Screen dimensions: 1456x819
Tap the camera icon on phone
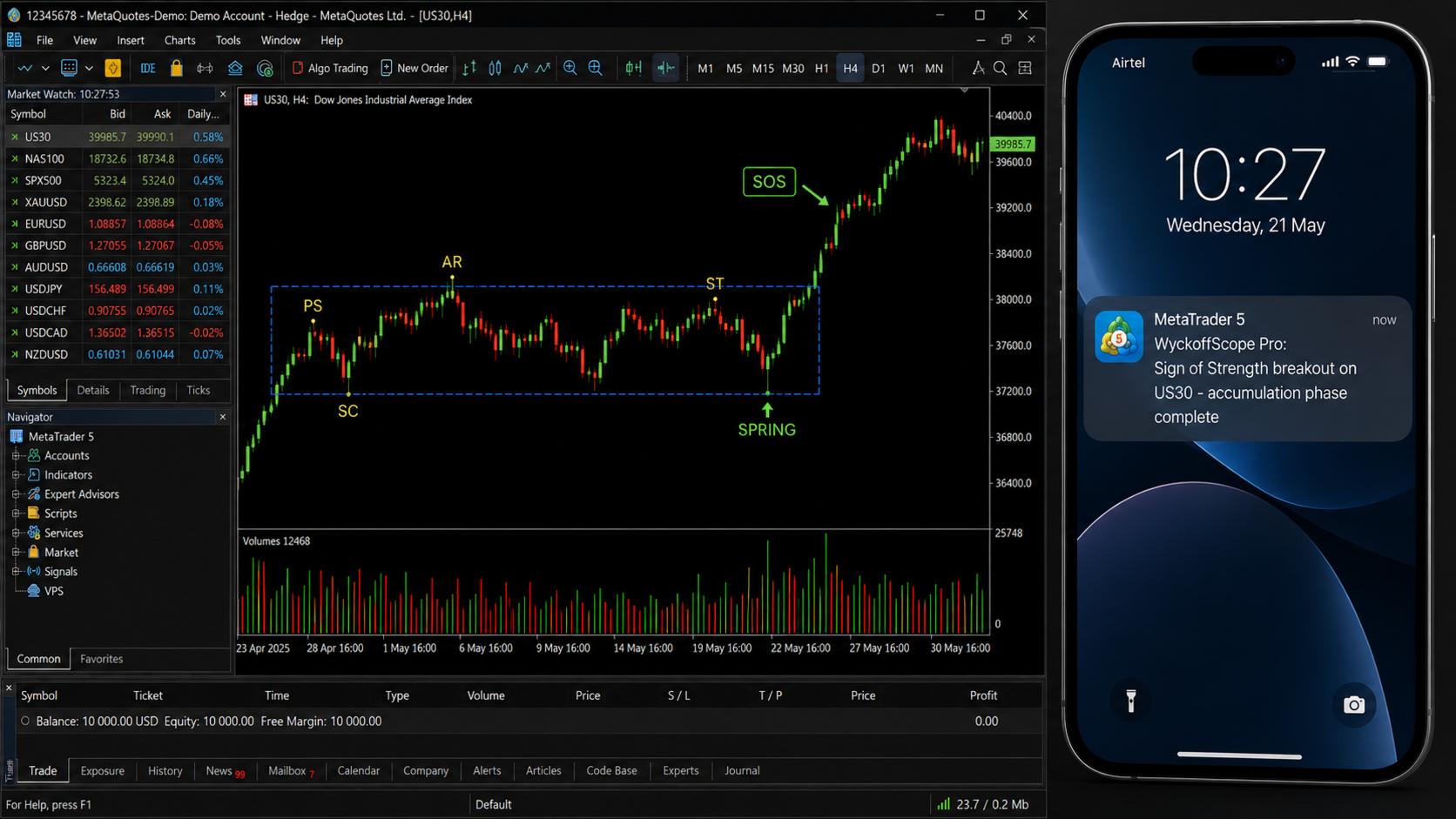[1353, 704]
